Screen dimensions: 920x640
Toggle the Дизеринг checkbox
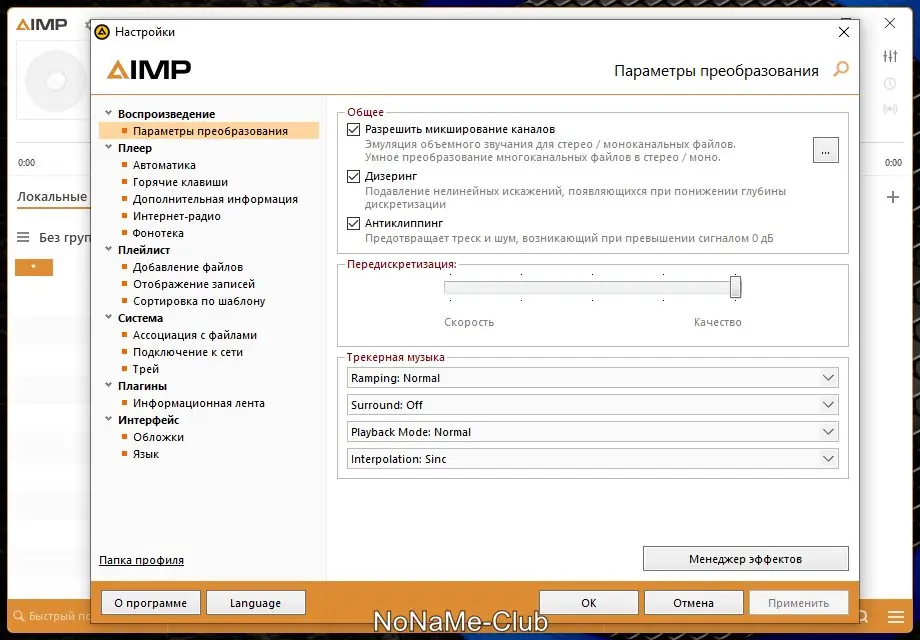353,177
